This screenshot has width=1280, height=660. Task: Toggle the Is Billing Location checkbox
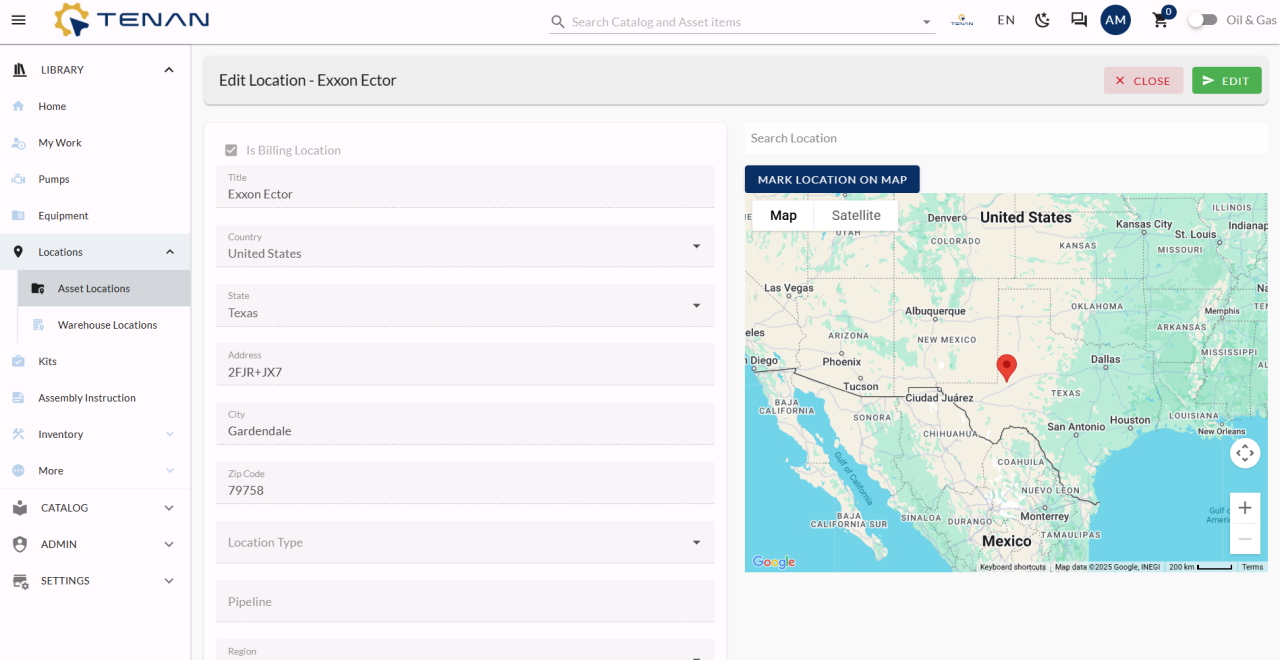[231, 150]
